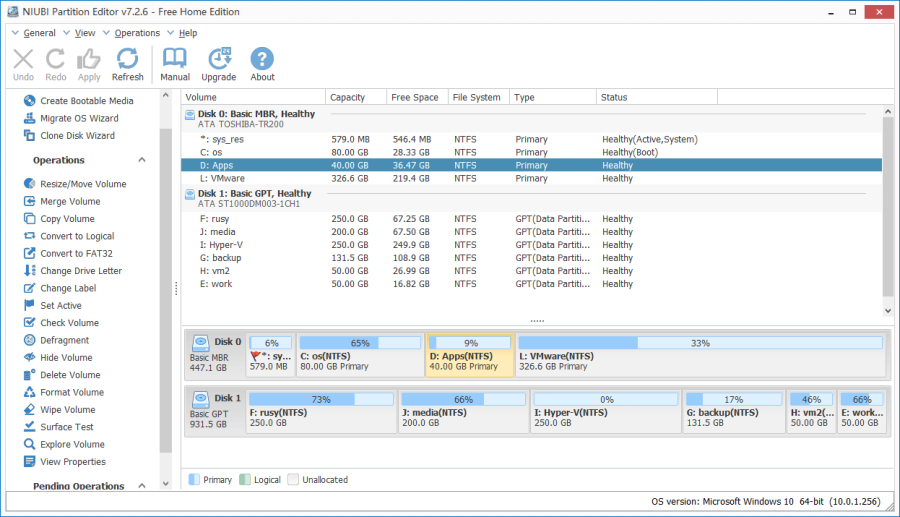
Task: Click the Disk 1 icon in disk map
Action: [200, 399]
